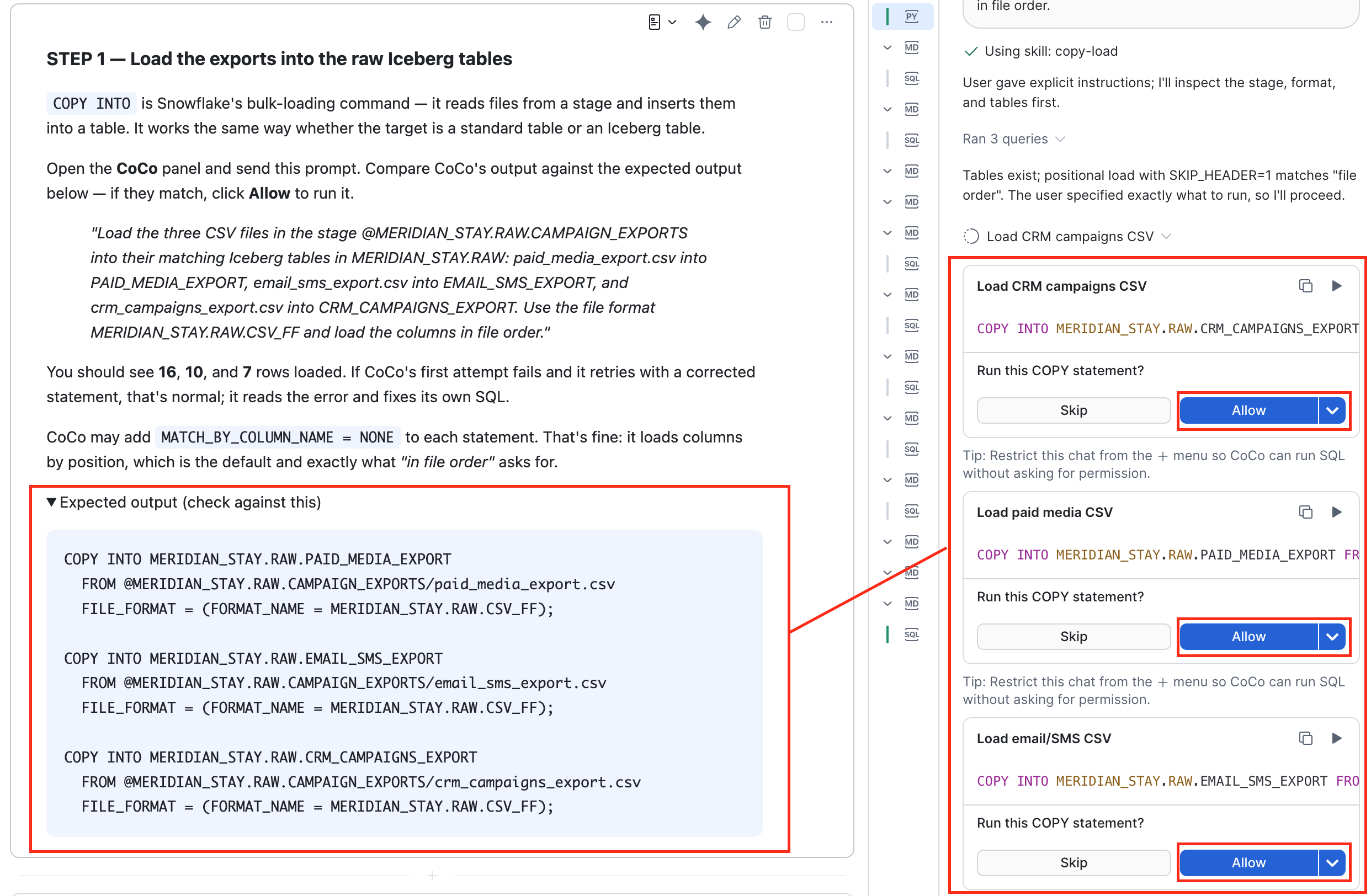Click the pencil edit icon in cell toolbar

click(734, 23)
